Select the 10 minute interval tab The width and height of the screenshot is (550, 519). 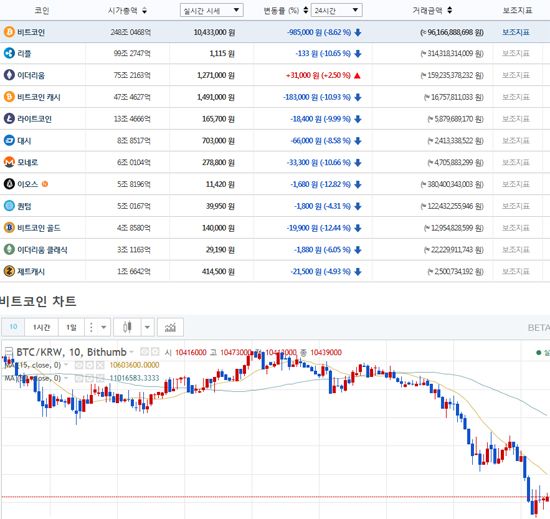click(x=13, y=327)
